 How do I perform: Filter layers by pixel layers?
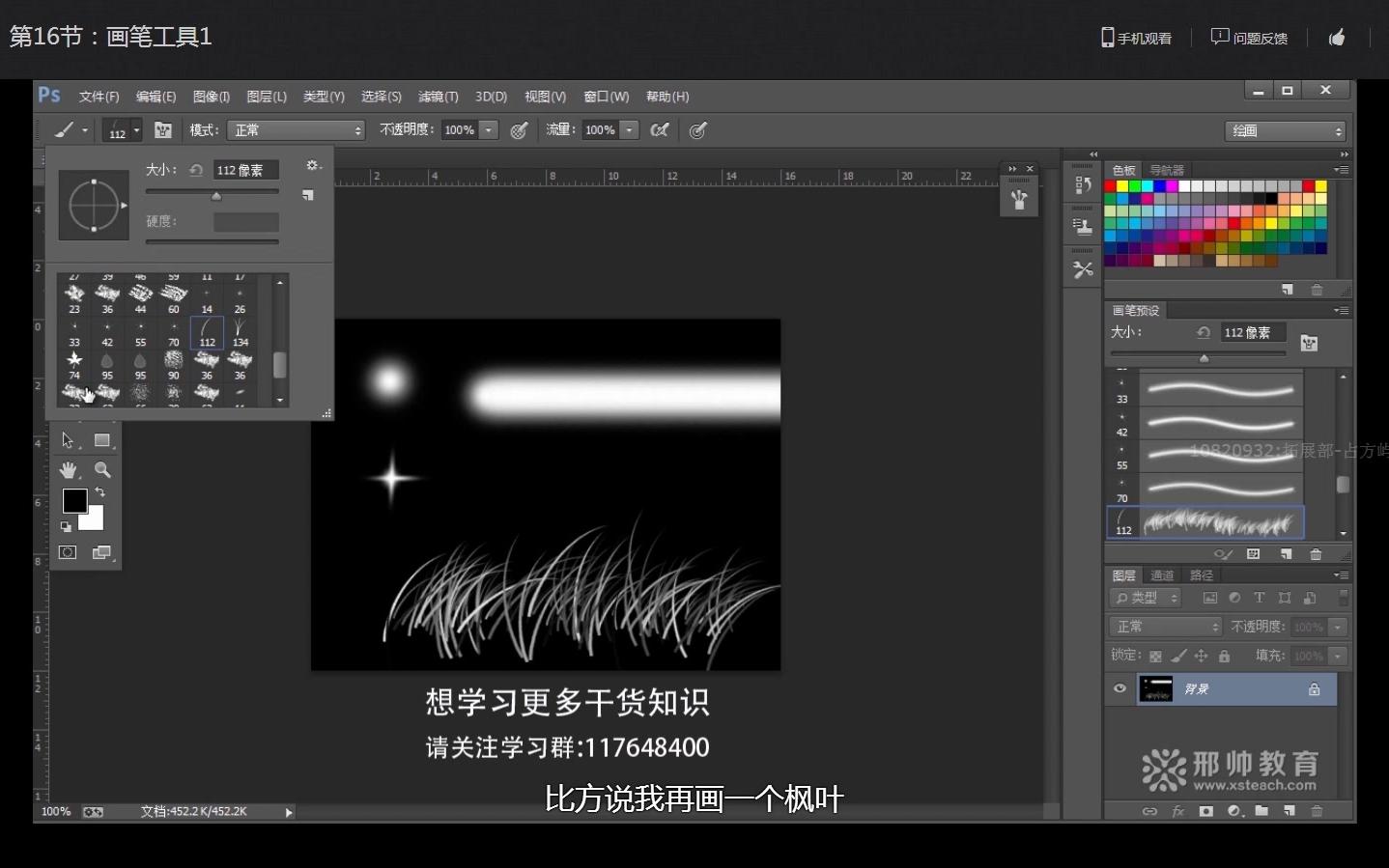click(1209, 598)
